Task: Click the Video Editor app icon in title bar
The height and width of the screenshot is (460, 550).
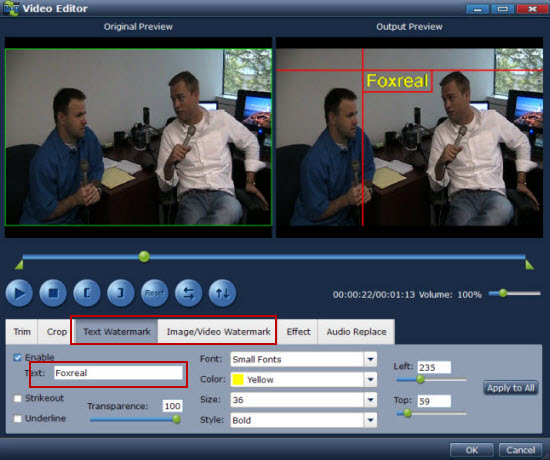Action: coord(11,8)
